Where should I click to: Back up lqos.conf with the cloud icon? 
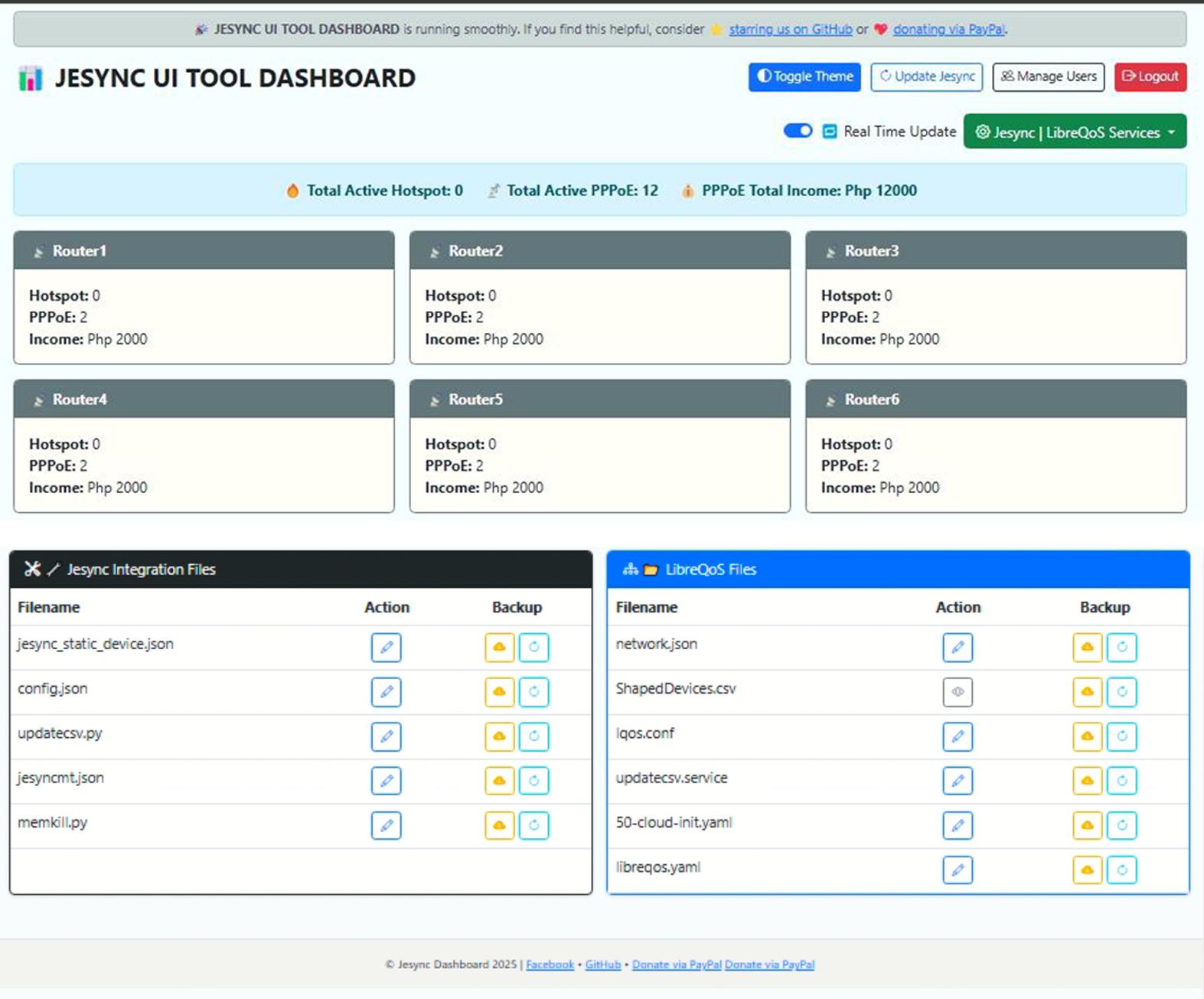pos(1088,736)
